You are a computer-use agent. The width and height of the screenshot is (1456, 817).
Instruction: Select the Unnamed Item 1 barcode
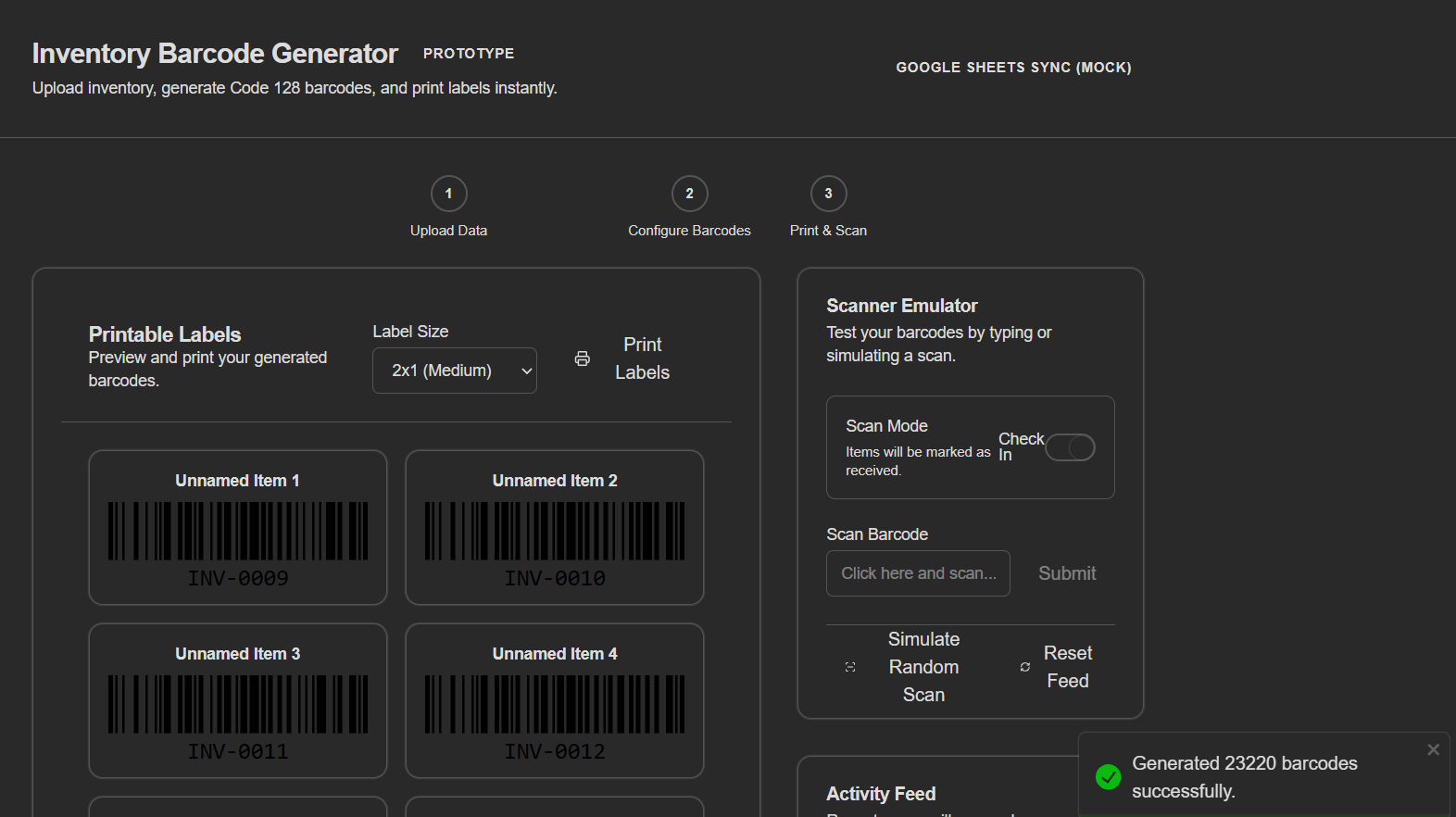coord(238,531)
